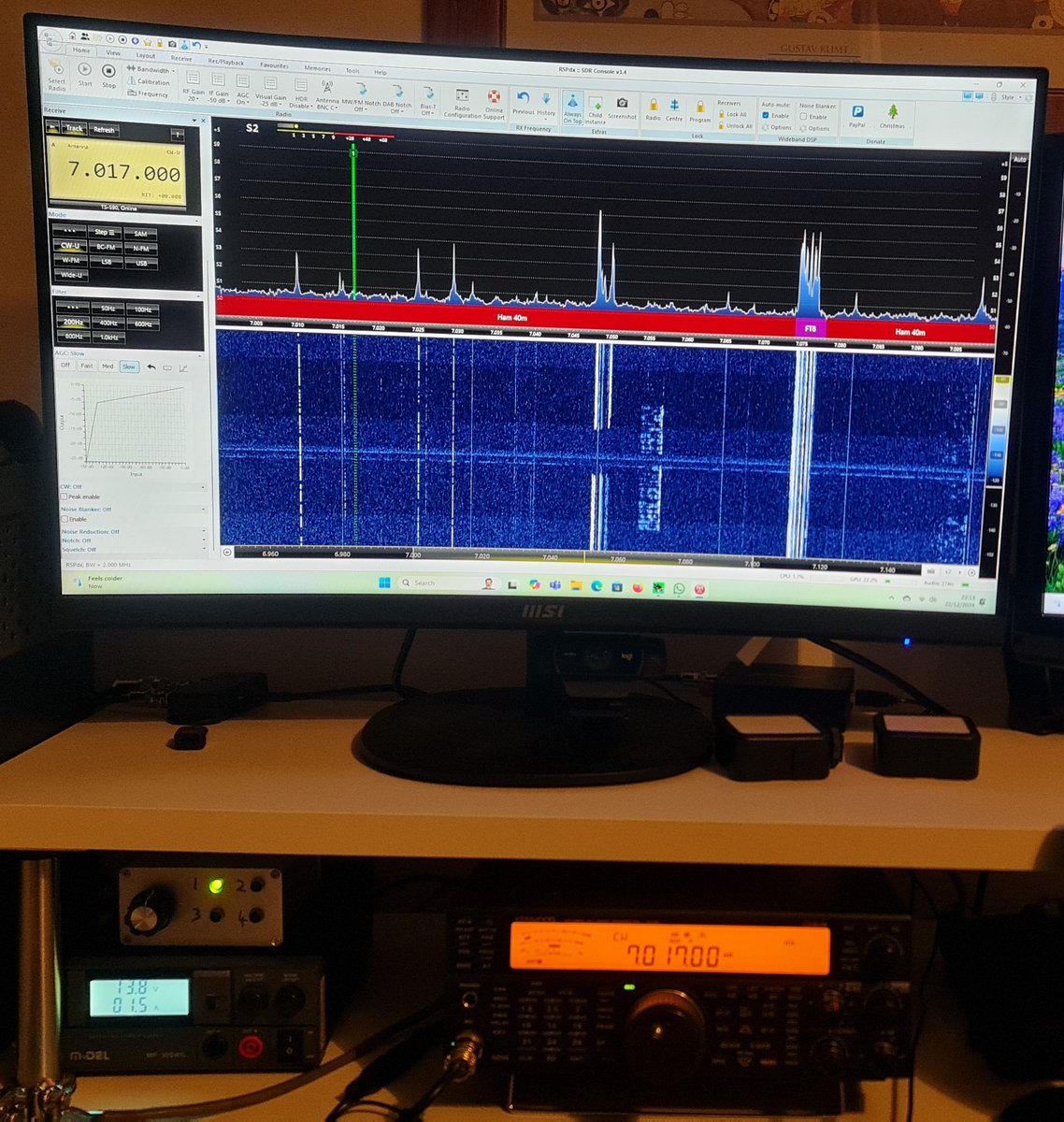Viewport: 1064px width, 1122px height.
Task: Click AGC reset arrow icon
Action: click(151, 367)
